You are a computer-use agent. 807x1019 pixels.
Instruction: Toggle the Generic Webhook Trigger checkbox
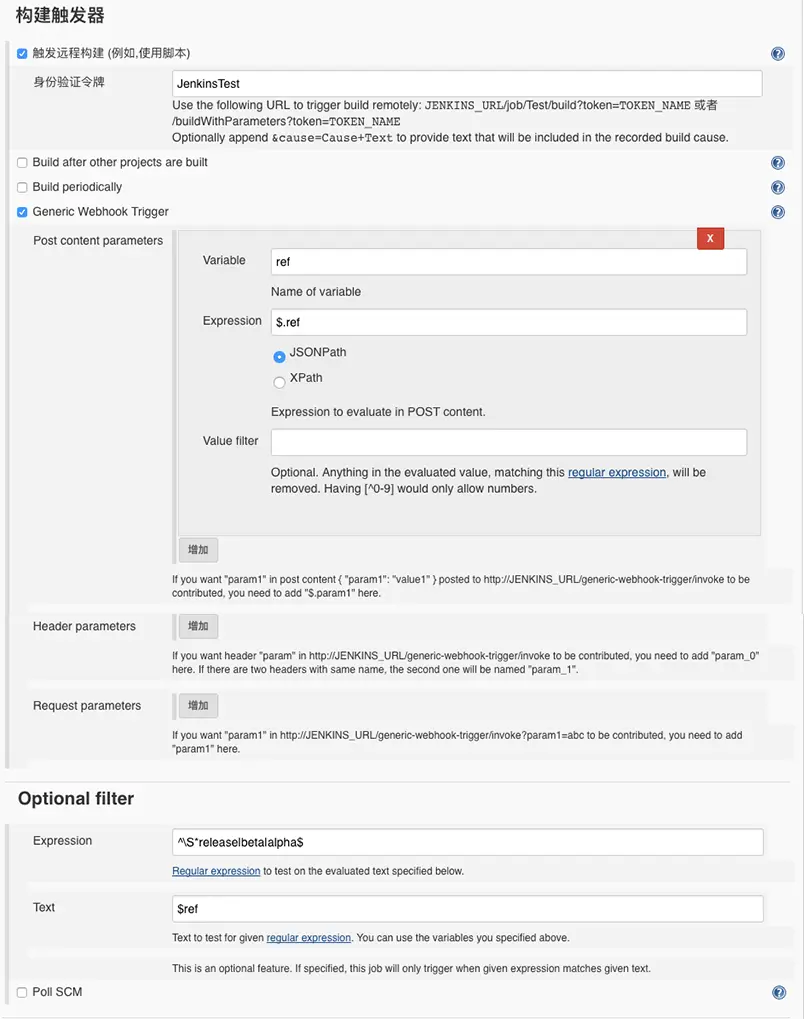22,212
